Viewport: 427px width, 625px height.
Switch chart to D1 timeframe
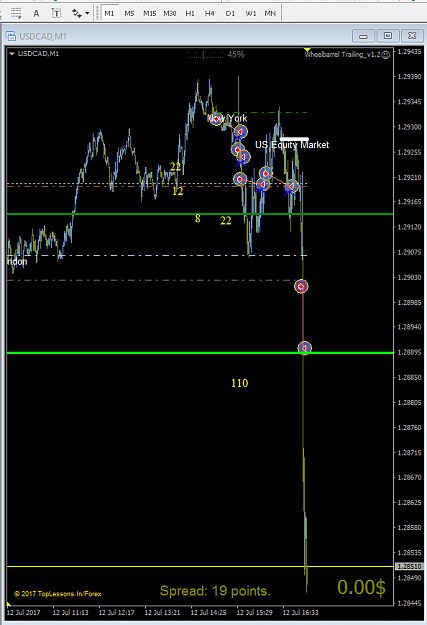pos(230,13)
